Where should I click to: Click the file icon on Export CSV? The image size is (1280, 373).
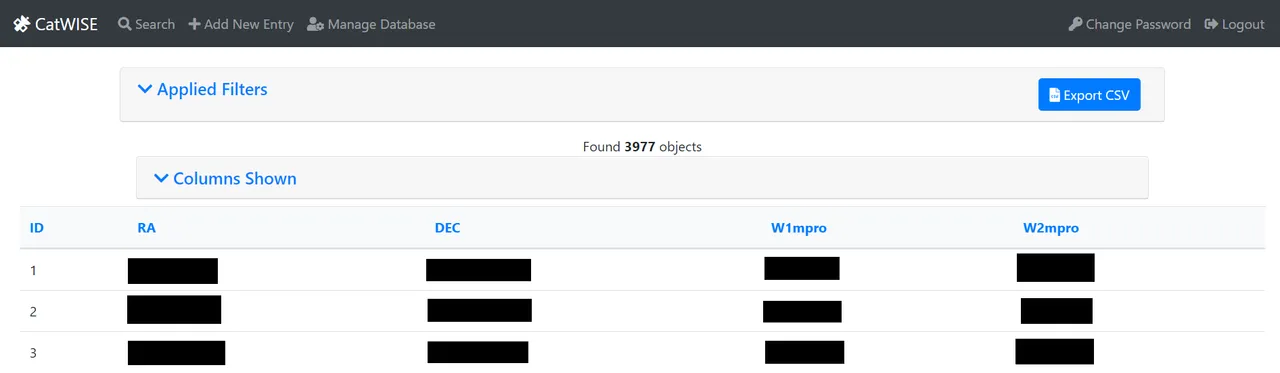tap(1053, 96)
